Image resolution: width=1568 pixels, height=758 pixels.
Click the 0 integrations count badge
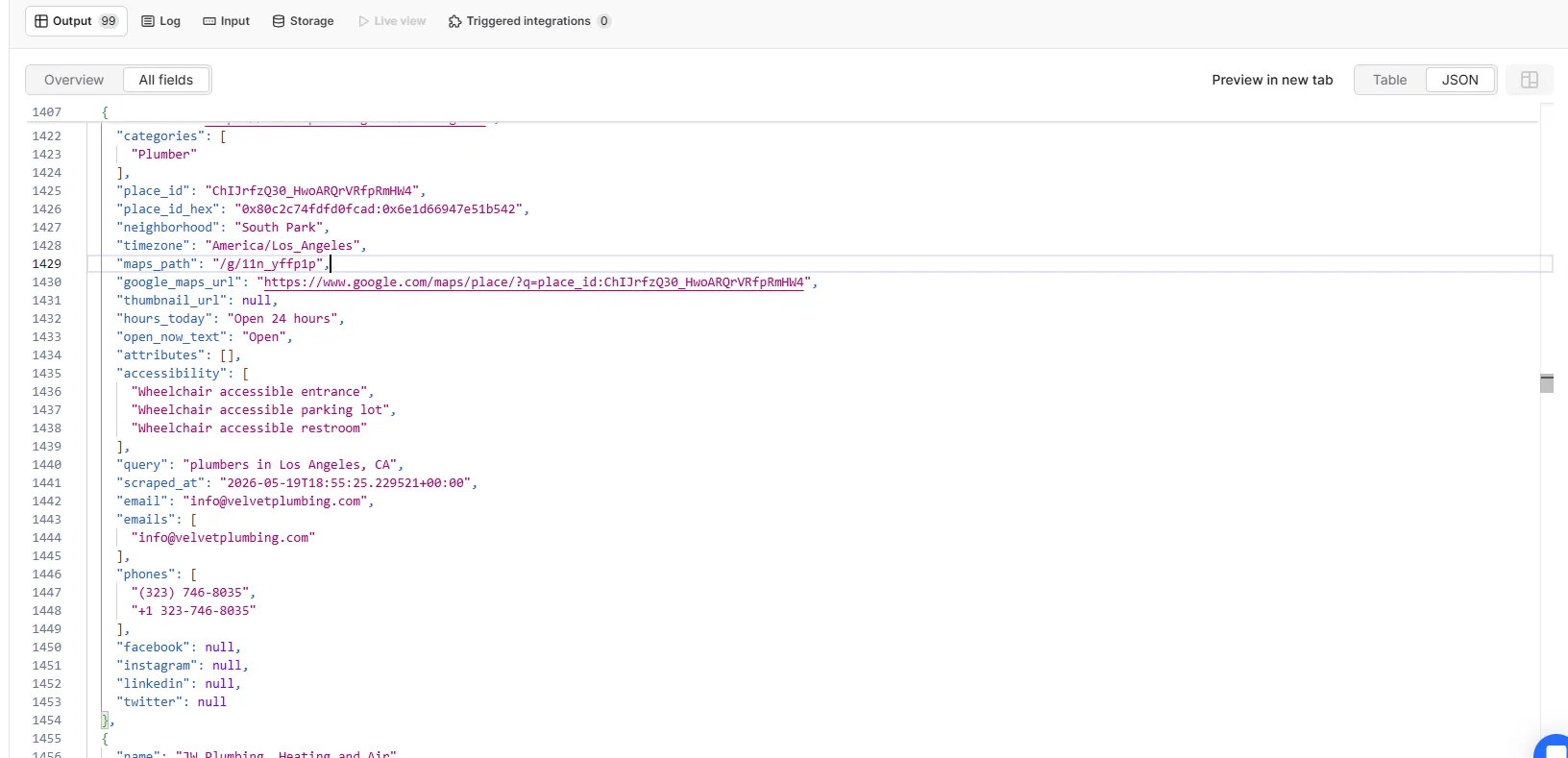point(604,21)
